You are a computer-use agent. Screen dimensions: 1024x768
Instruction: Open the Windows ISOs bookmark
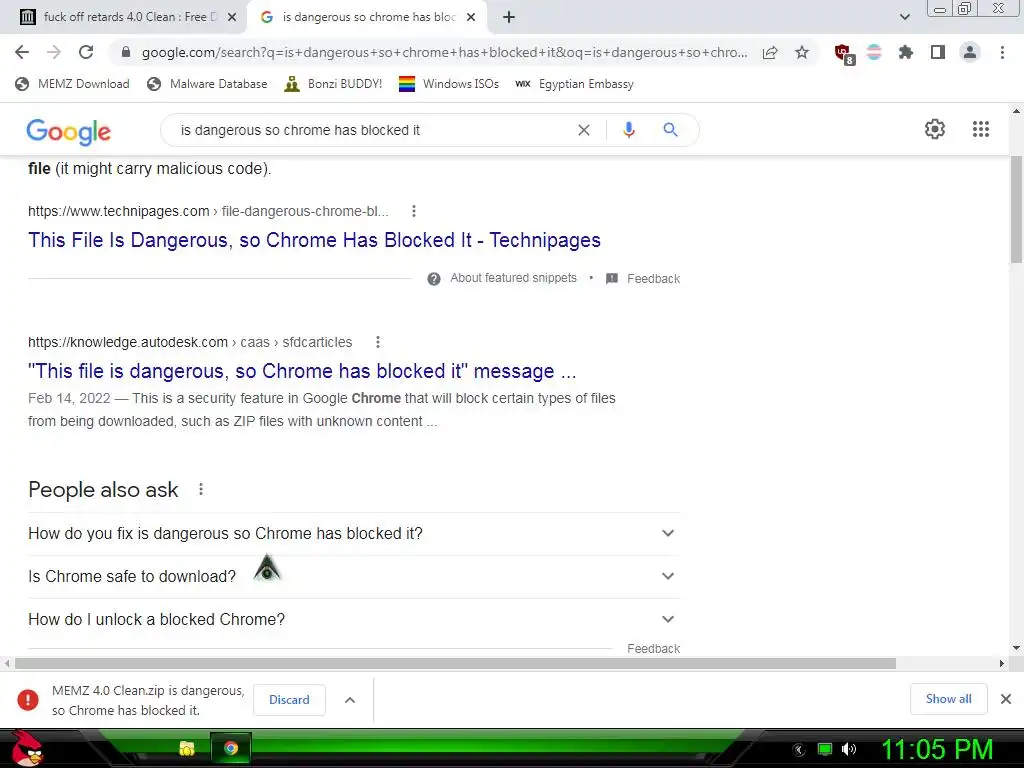tap(449, 84)
